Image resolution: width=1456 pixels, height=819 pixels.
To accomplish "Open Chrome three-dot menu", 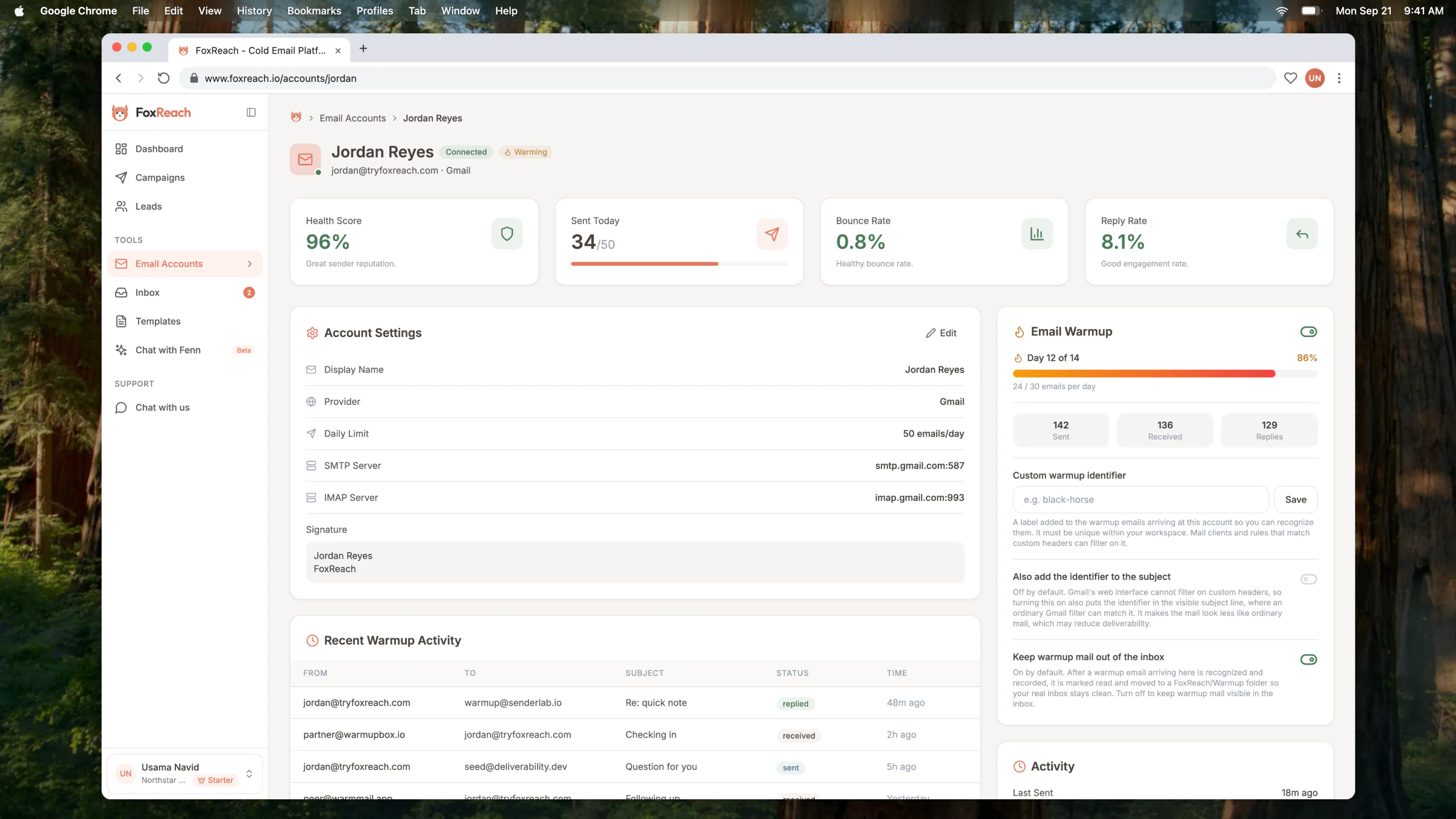I will [x=1339, y=78].
